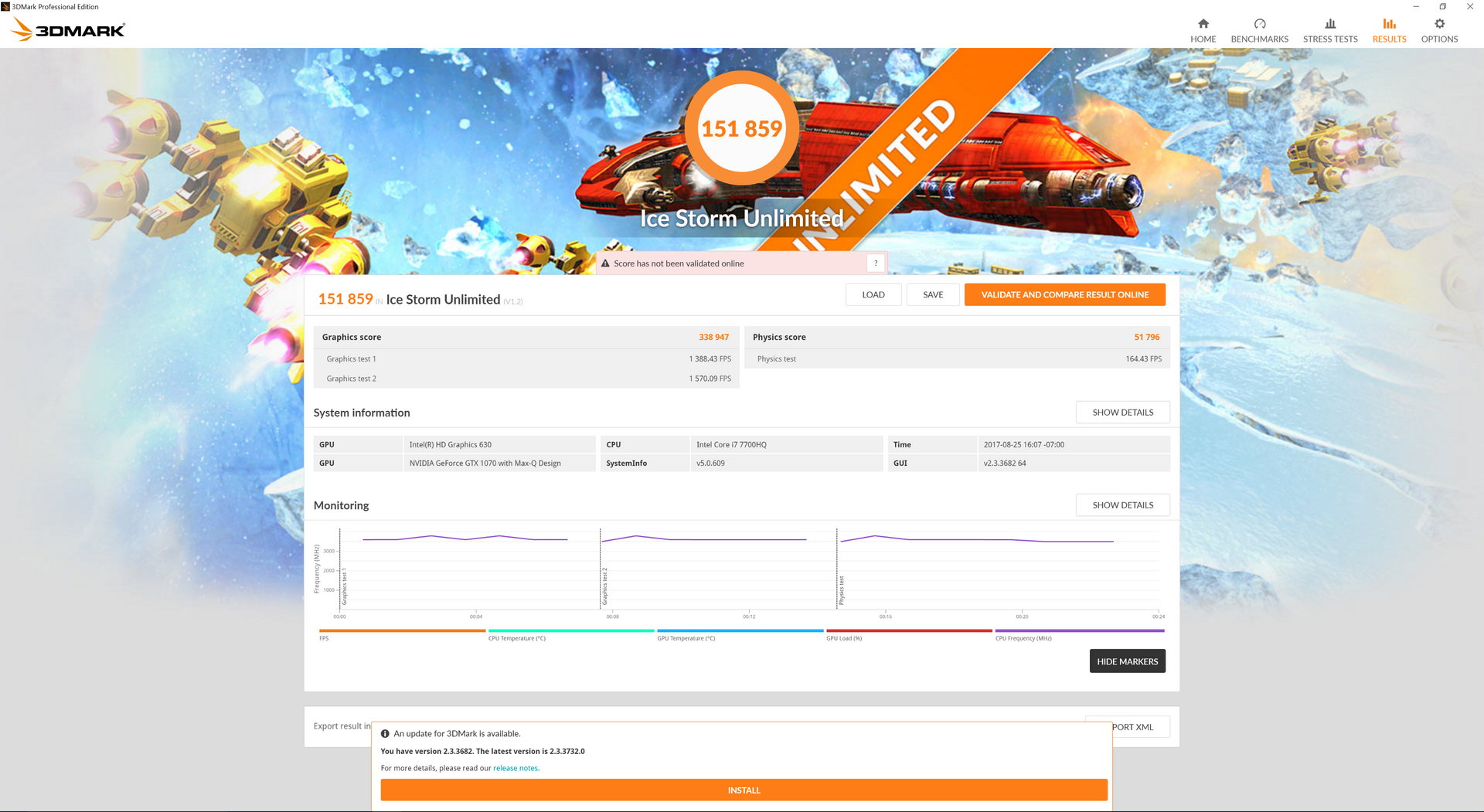Select the Physics test row

click(958, 359)
